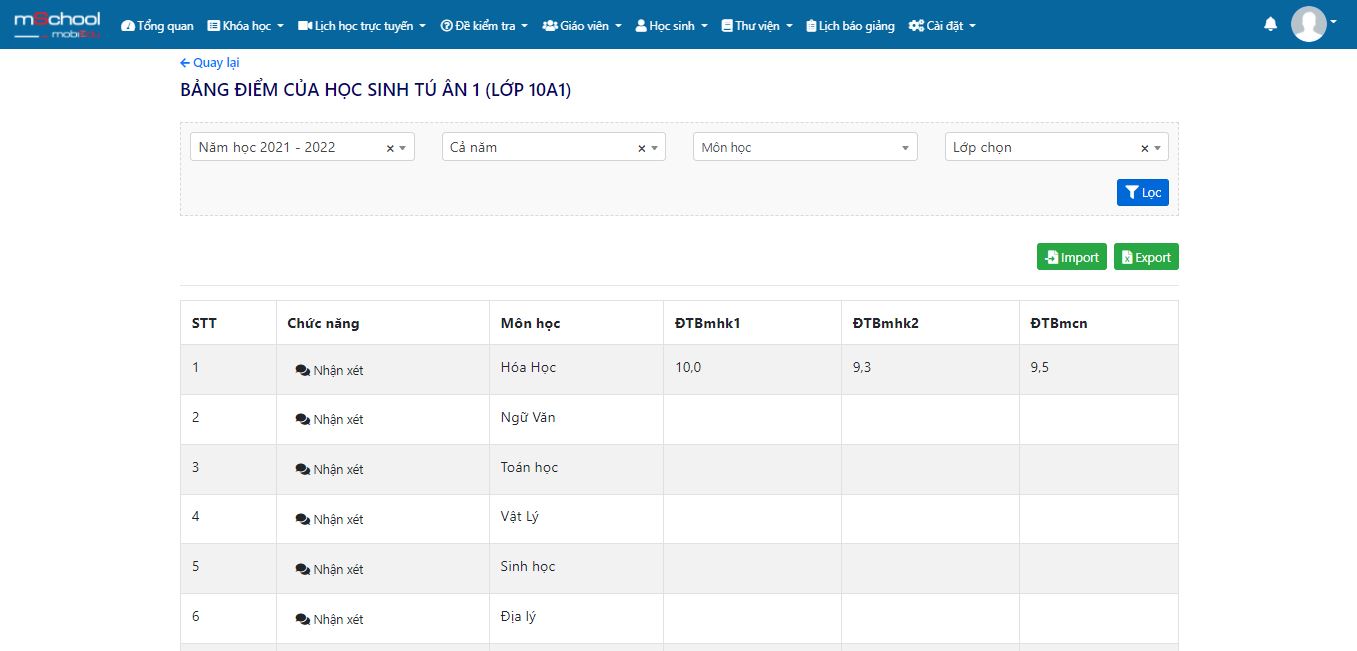
Task: Clear the Lớp chọn selection
Action: coord(1145,148)
